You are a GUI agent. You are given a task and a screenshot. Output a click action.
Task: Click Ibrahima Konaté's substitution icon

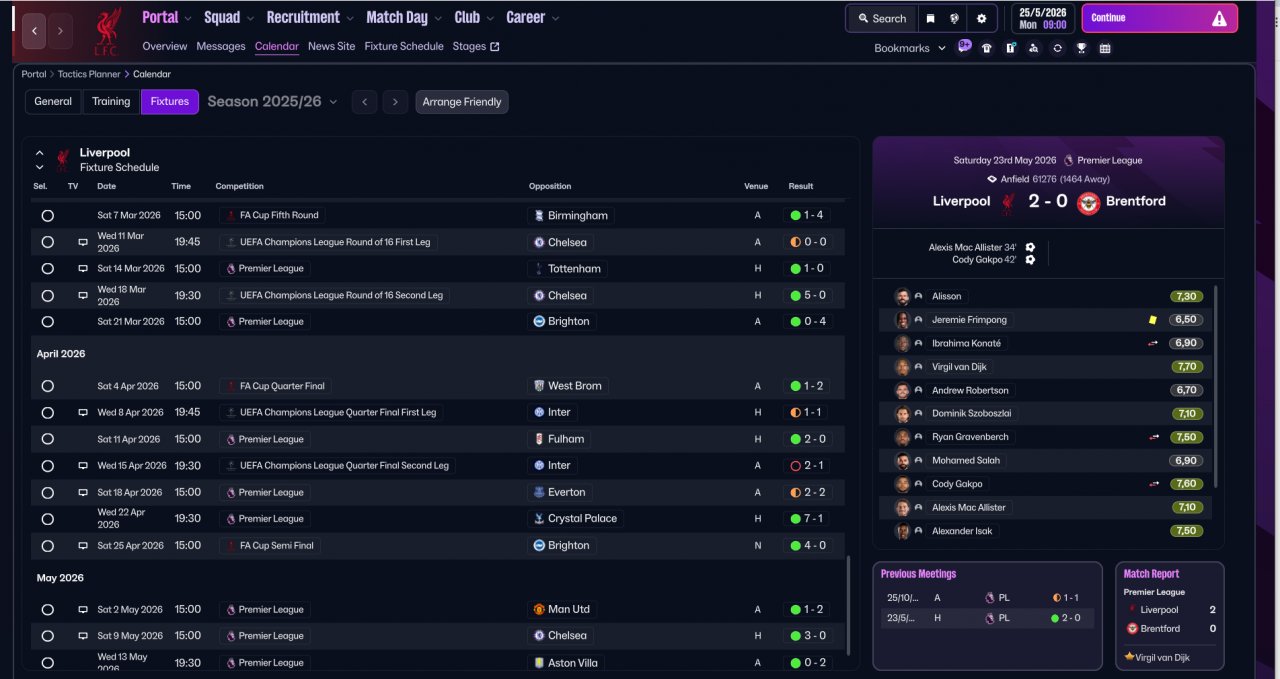[x=1153, y=343]
